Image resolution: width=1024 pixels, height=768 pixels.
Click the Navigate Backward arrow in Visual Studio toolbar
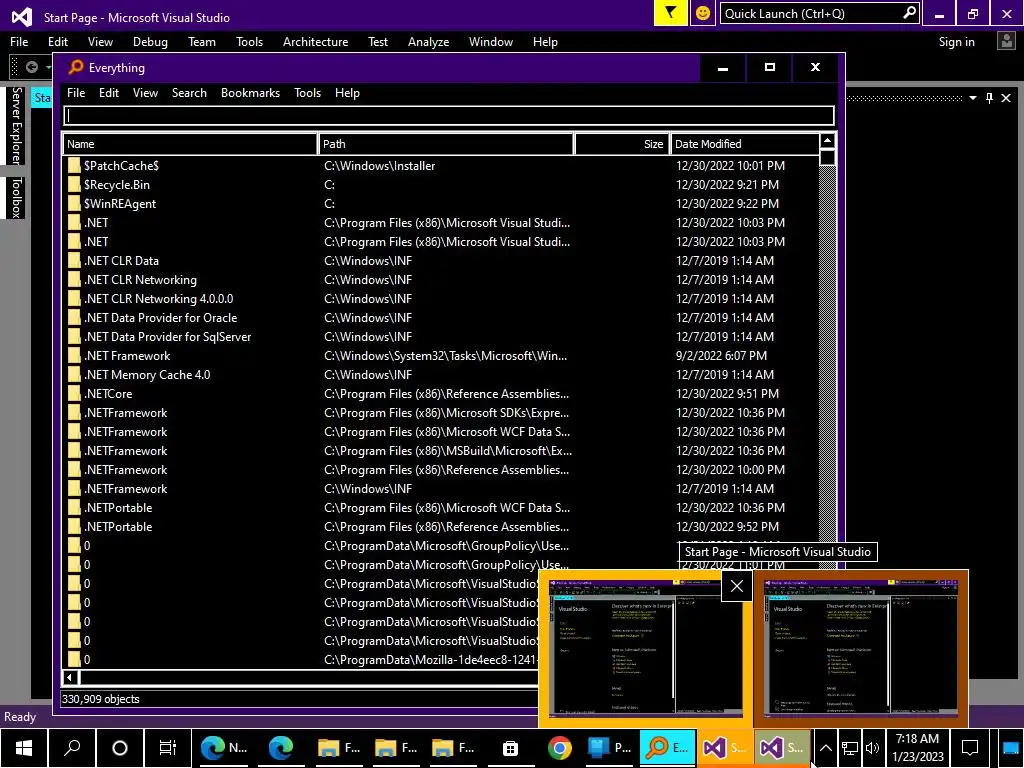pyautogui.click(x=31, y=67)
